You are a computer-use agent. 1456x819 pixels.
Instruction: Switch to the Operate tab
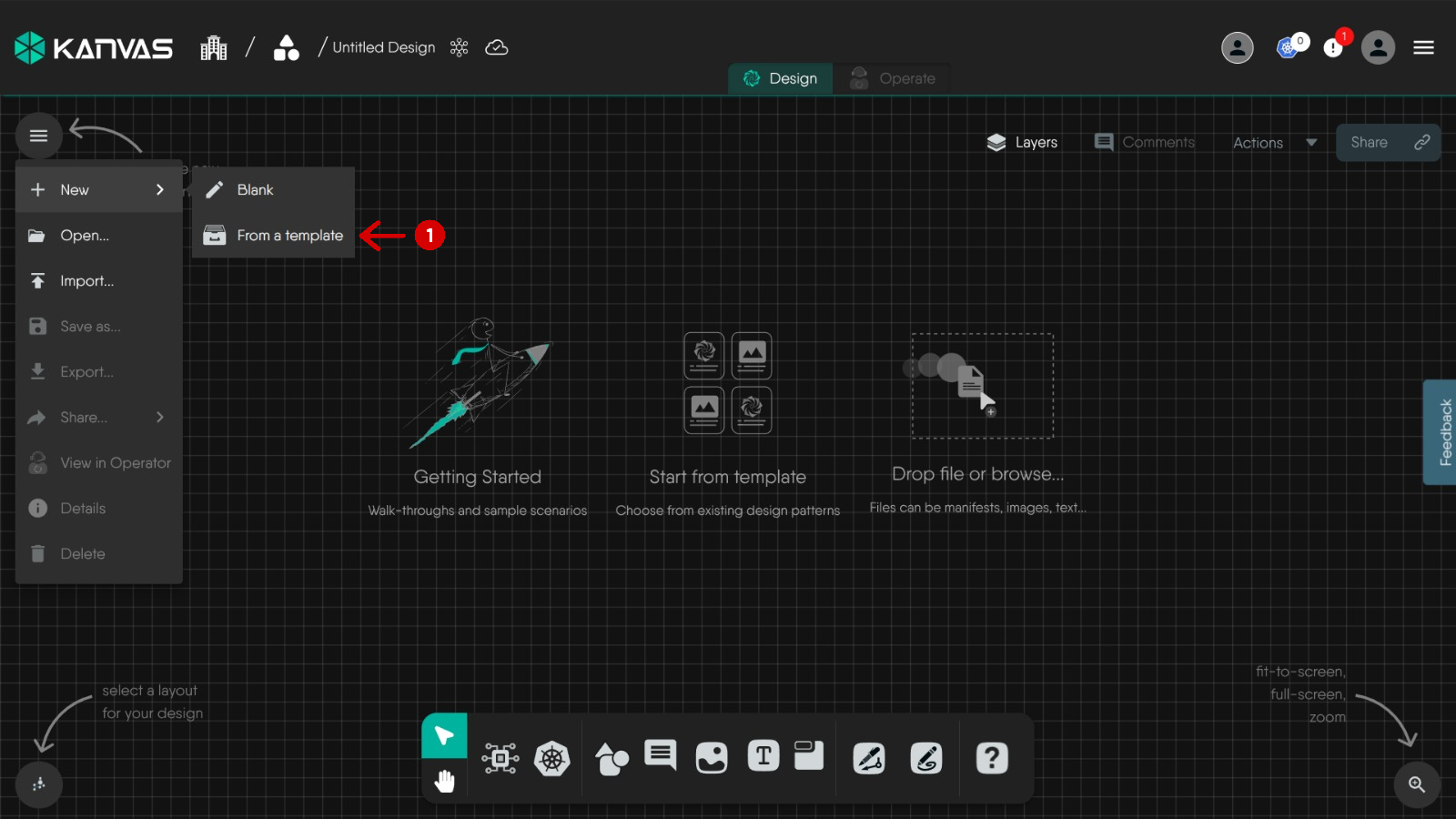(892, 78)
